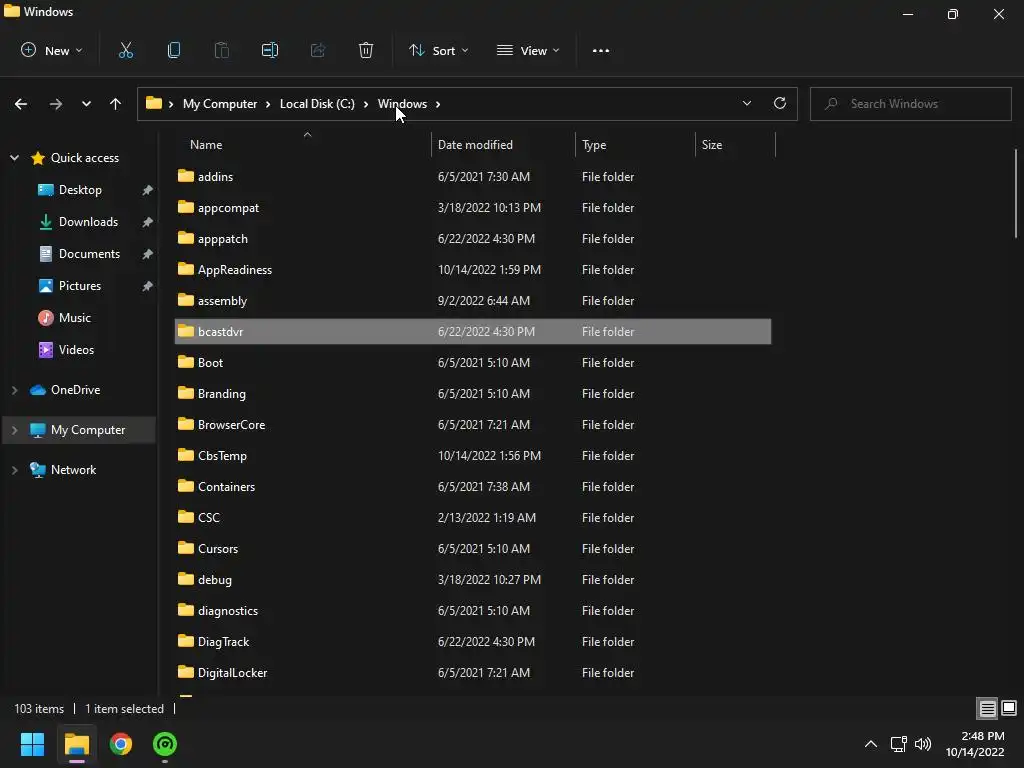Screen dimensions: 1024x768
Task: Click the Share icon in toolbar
Action: click(x=318, y=50)
